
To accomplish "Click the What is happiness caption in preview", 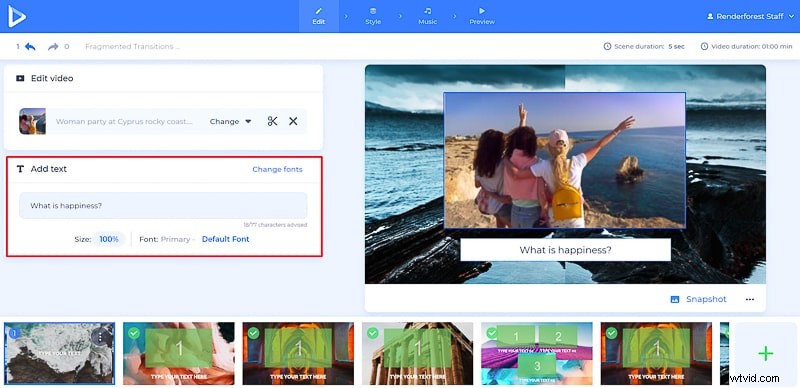I will tap(565, 250).
